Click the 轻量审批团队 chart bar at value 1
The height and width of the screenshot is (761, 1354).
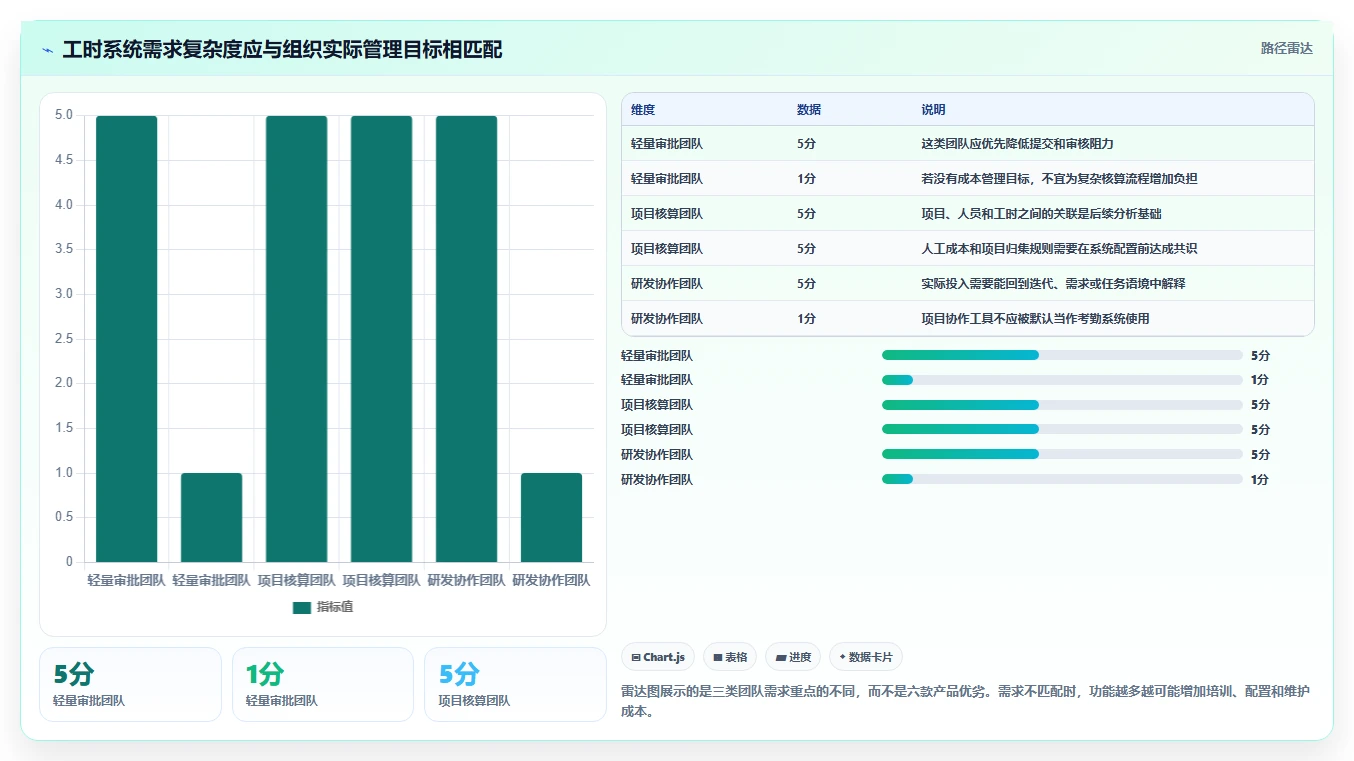point(211,517)
